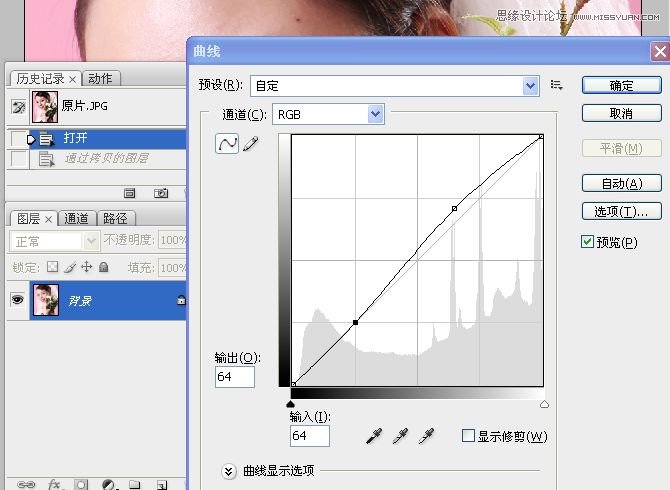Pick the gray point eyedropper
This screenshot has width=670, height=490.
click(400, 436)
